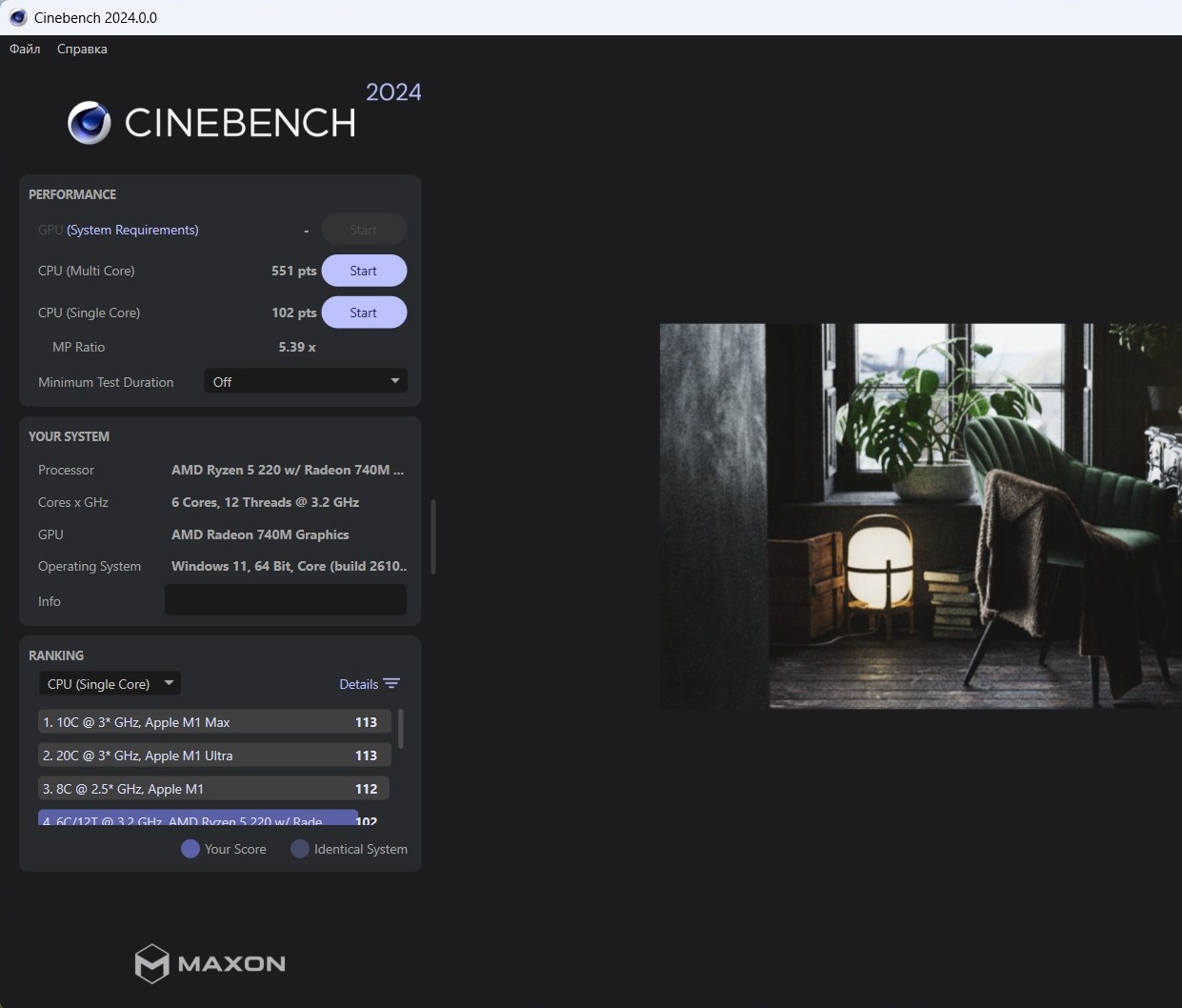Open the Файл menu
Viewport: 1182px width, 1008px height.
[x=25, y=49]
